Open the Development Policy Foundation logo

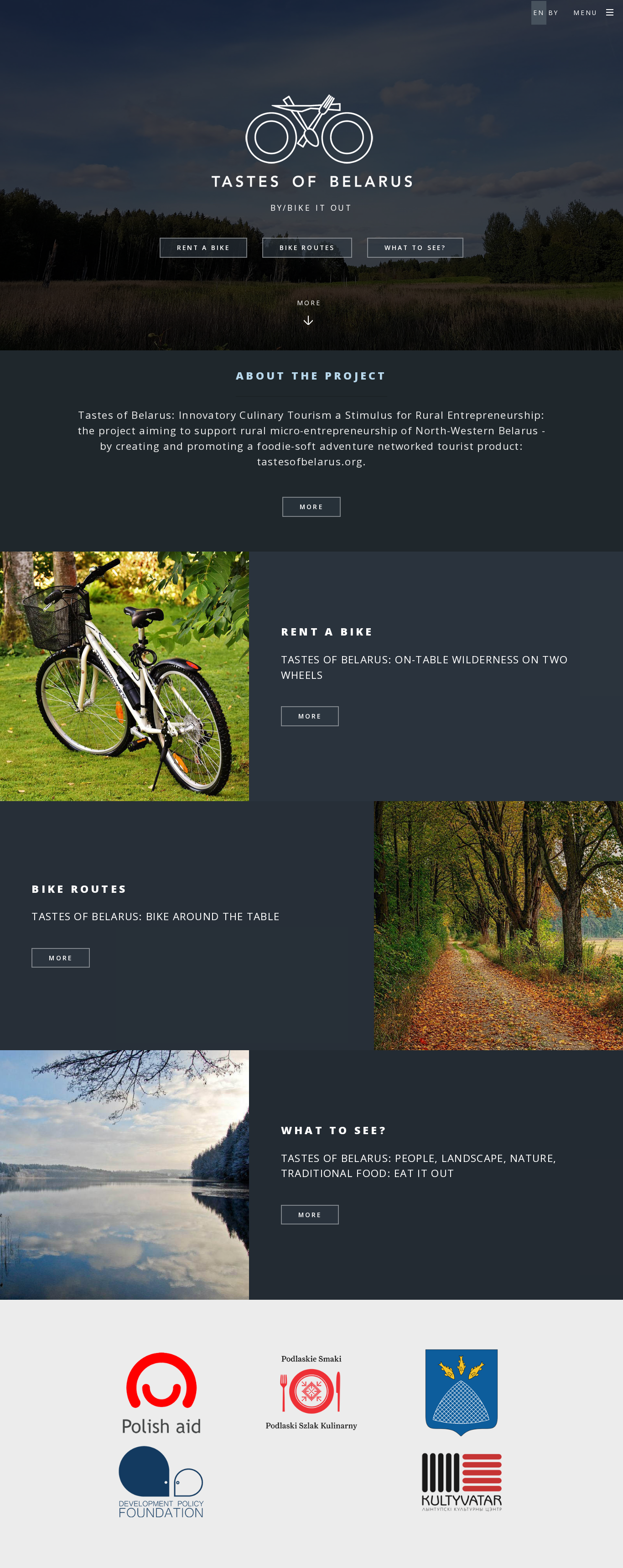coord(161,1482)
